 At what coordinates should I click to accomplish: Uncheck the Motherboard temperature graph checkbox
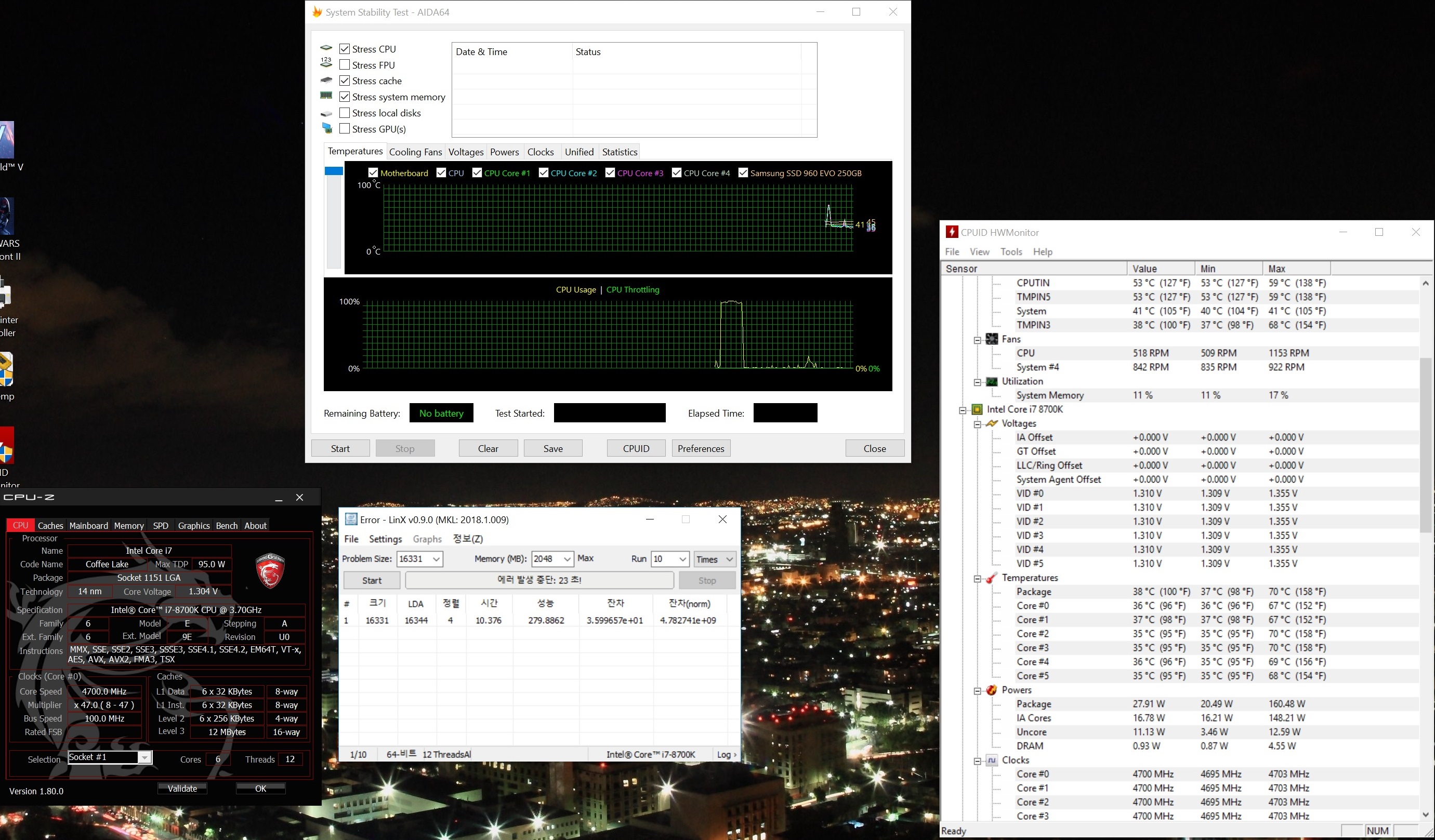tap(373, 172)
